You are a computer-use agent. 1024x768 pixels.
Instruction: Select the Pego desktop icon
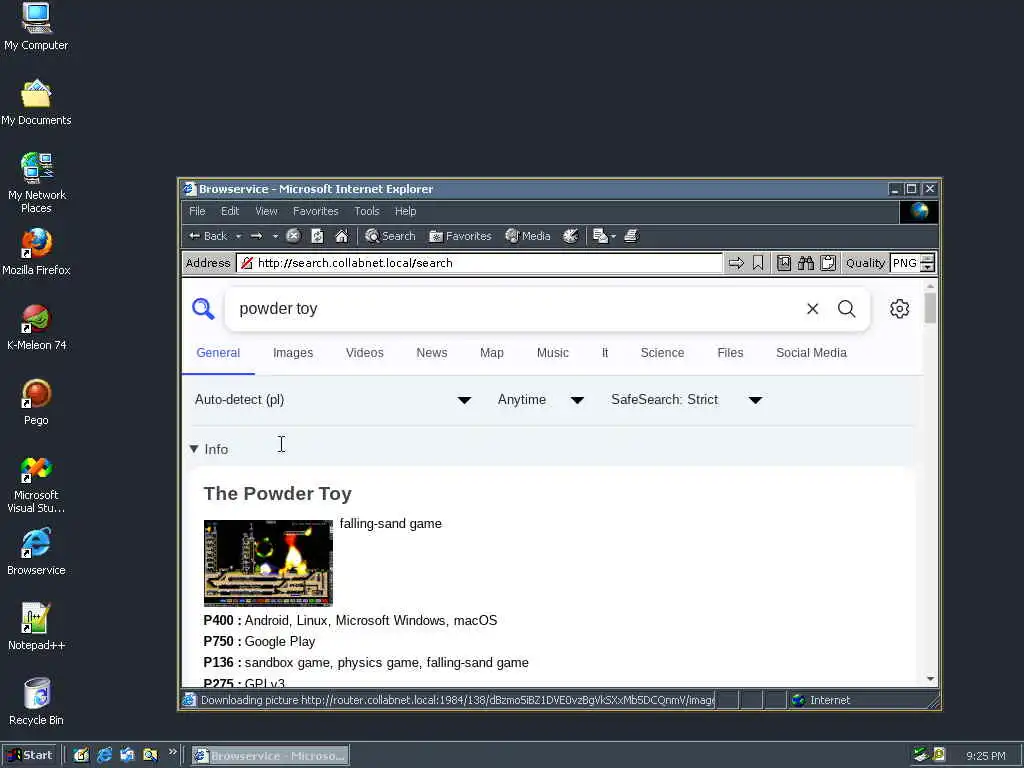37,402
